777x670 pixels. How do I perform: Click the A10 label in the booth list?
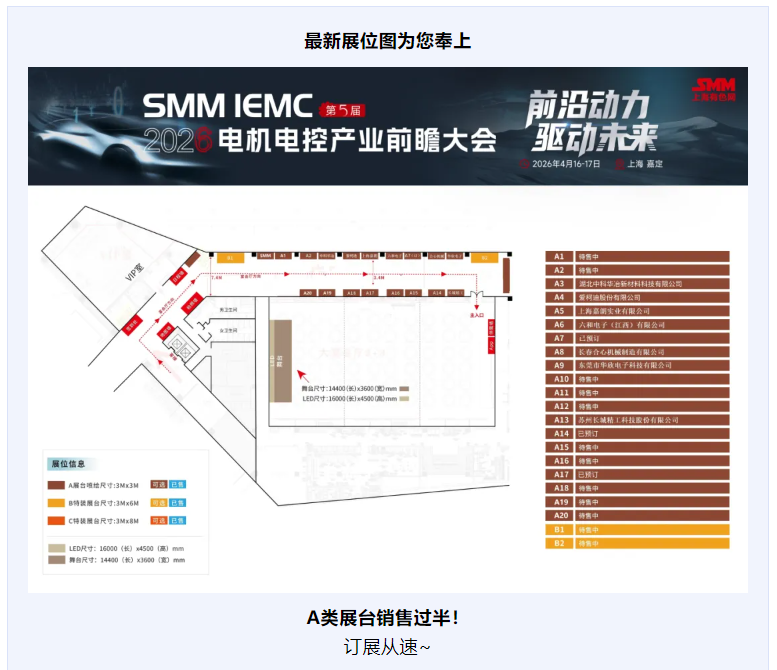click(561, 379)
